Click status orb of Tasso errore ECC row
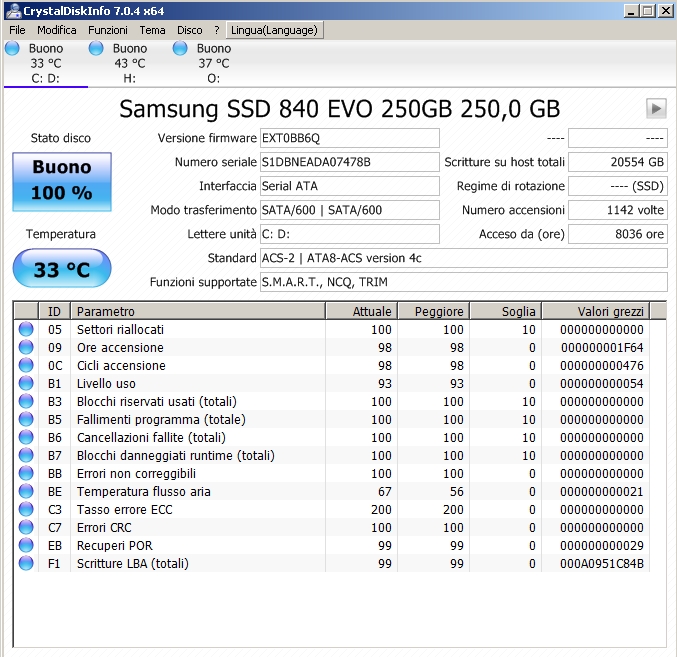 (x=26, y=509)
